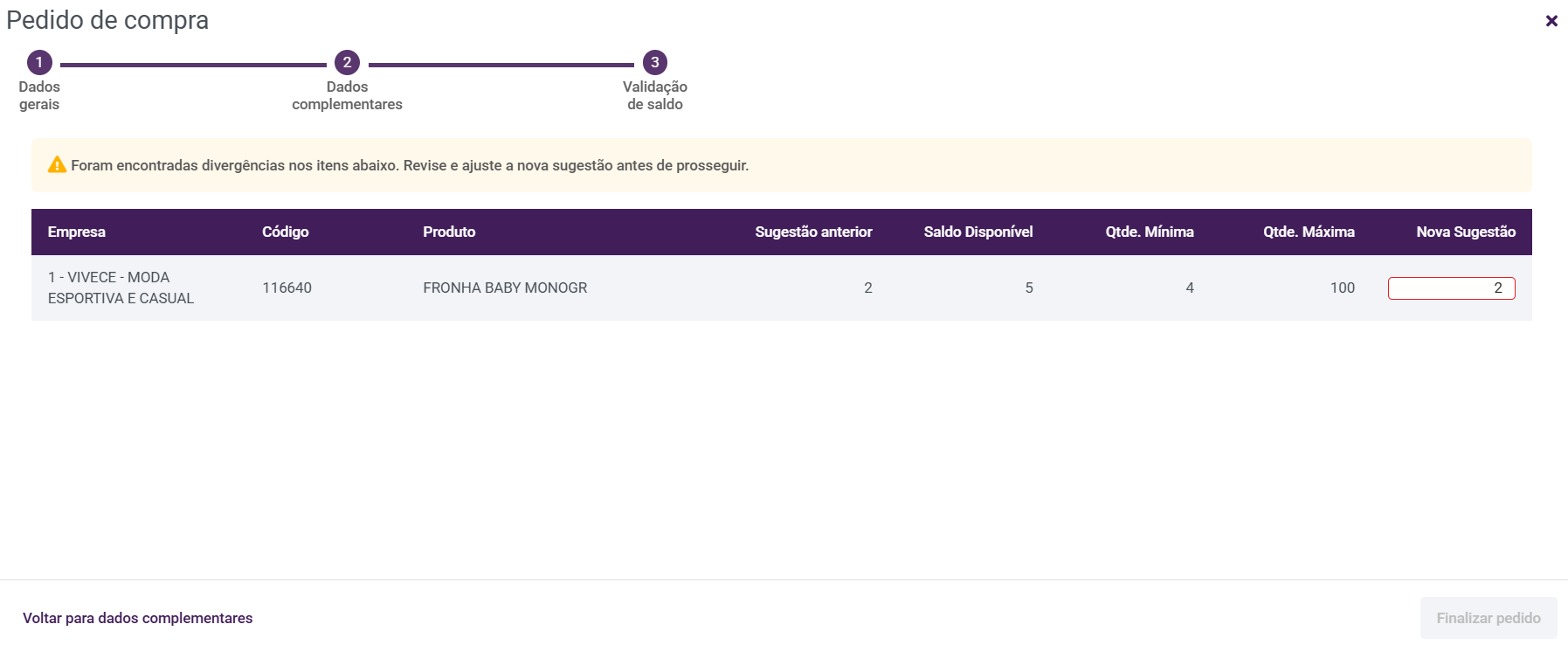Viewport: 1568px width, 645px height.
Task: Click the Qtde. Máxima column header
Action: pos(1308,232)
